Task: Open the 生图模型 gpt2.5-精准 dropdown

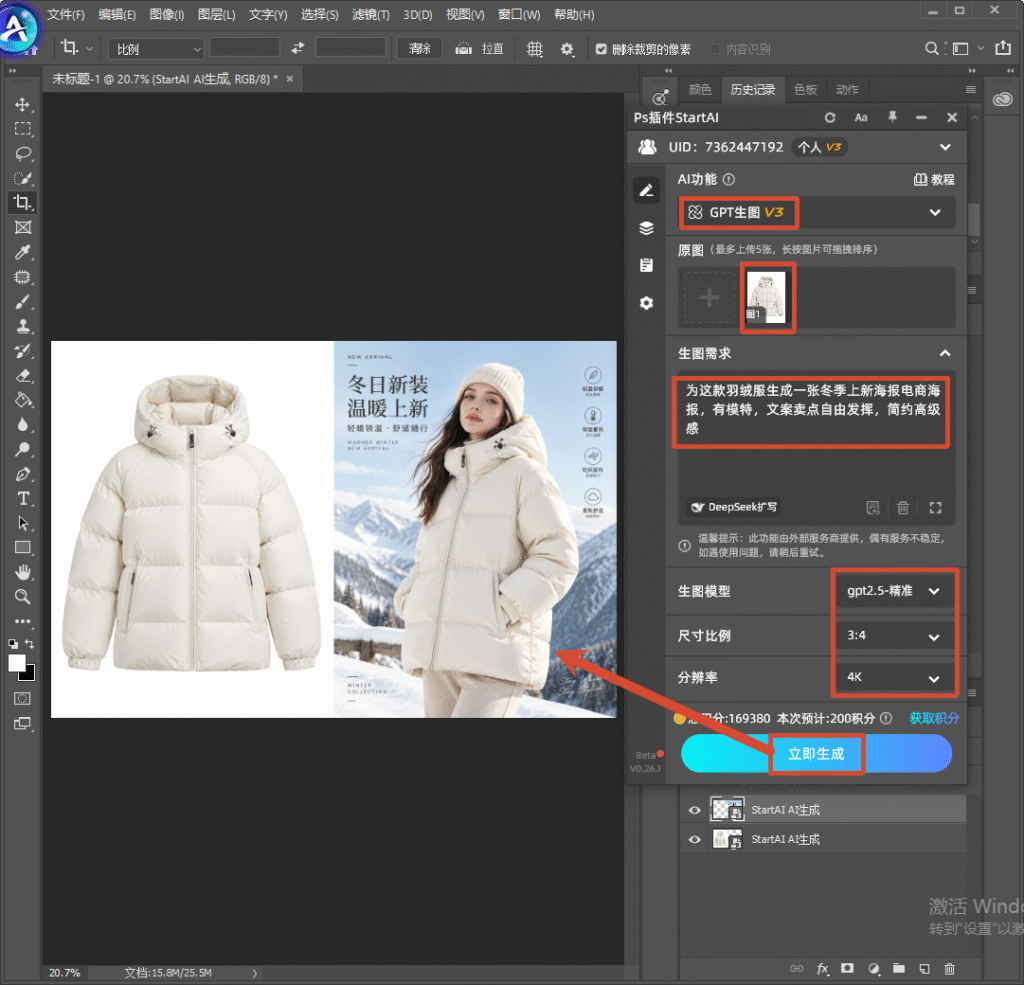Action: [x=893, y=591]
